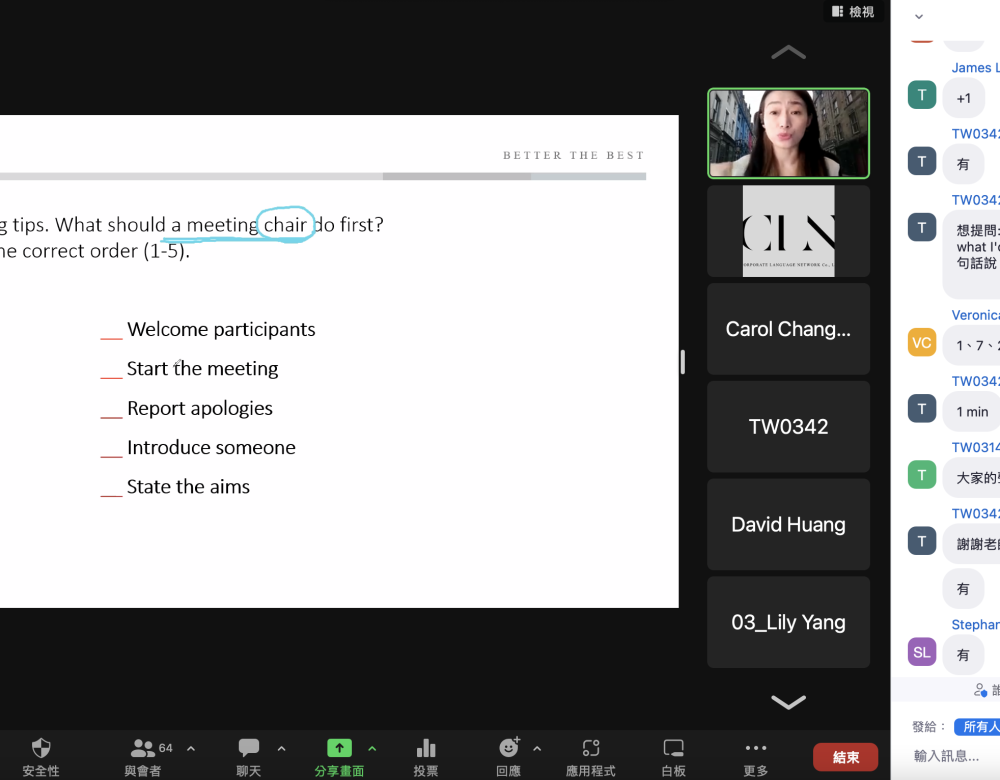
Task: Click the red End (結束) button
Action: [845, 757]
